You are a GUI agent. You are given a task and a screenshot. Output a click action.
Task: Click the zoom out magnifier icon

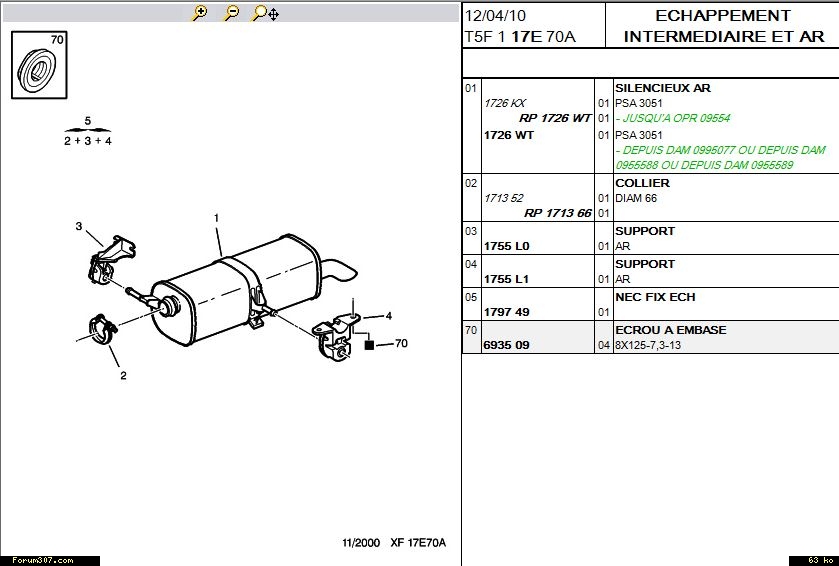(x=231, y=13)
